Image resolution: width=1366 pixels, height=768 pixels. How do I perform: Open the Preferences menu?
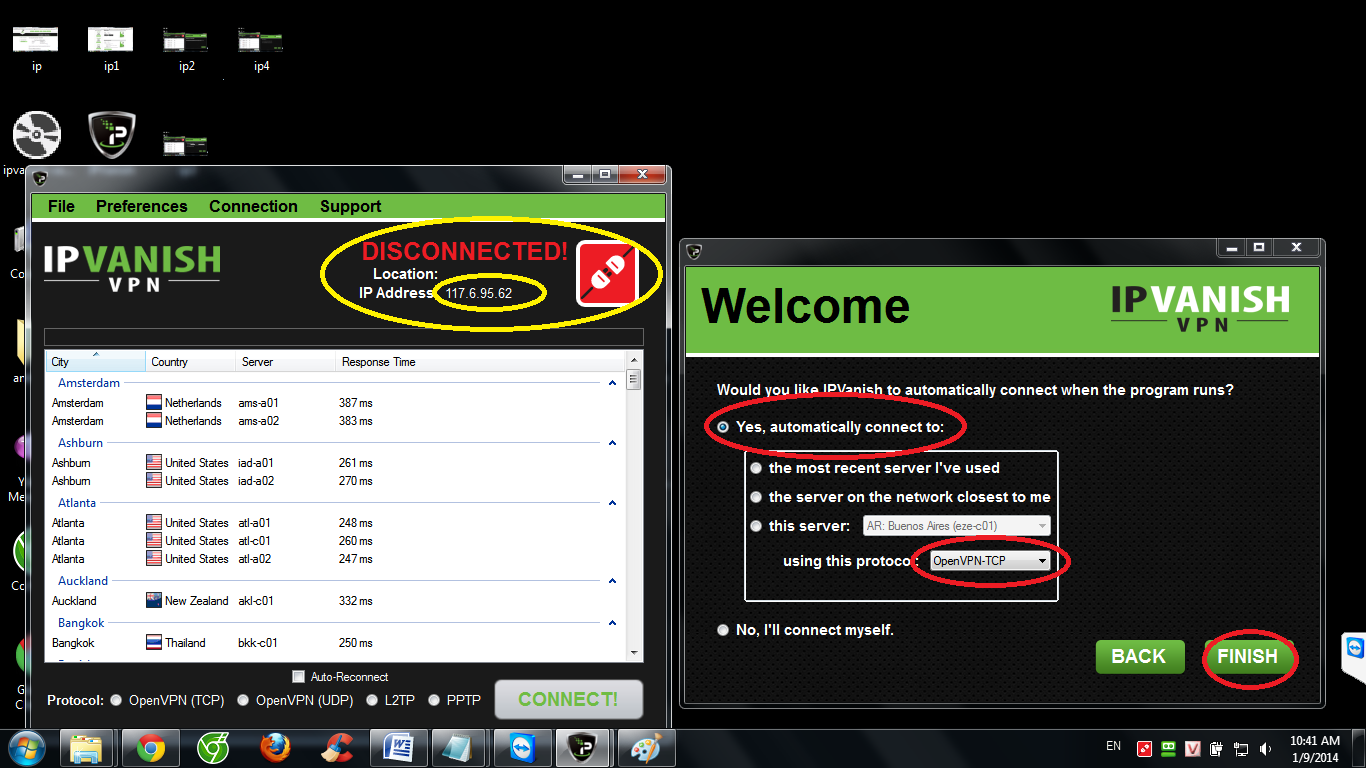pos(142,206)
